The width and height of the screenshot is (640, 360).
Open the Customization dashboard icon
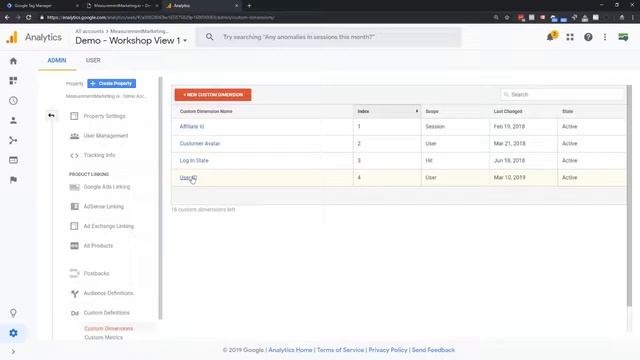point(13,80)
